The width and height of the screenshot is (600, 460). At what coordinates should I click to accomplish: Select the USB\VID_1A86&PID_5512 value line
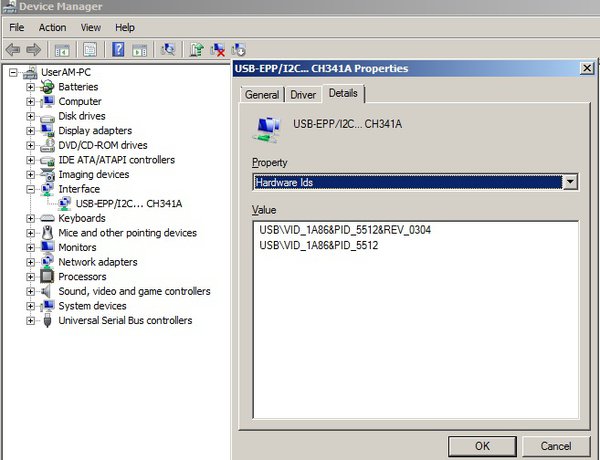[319, 245]
